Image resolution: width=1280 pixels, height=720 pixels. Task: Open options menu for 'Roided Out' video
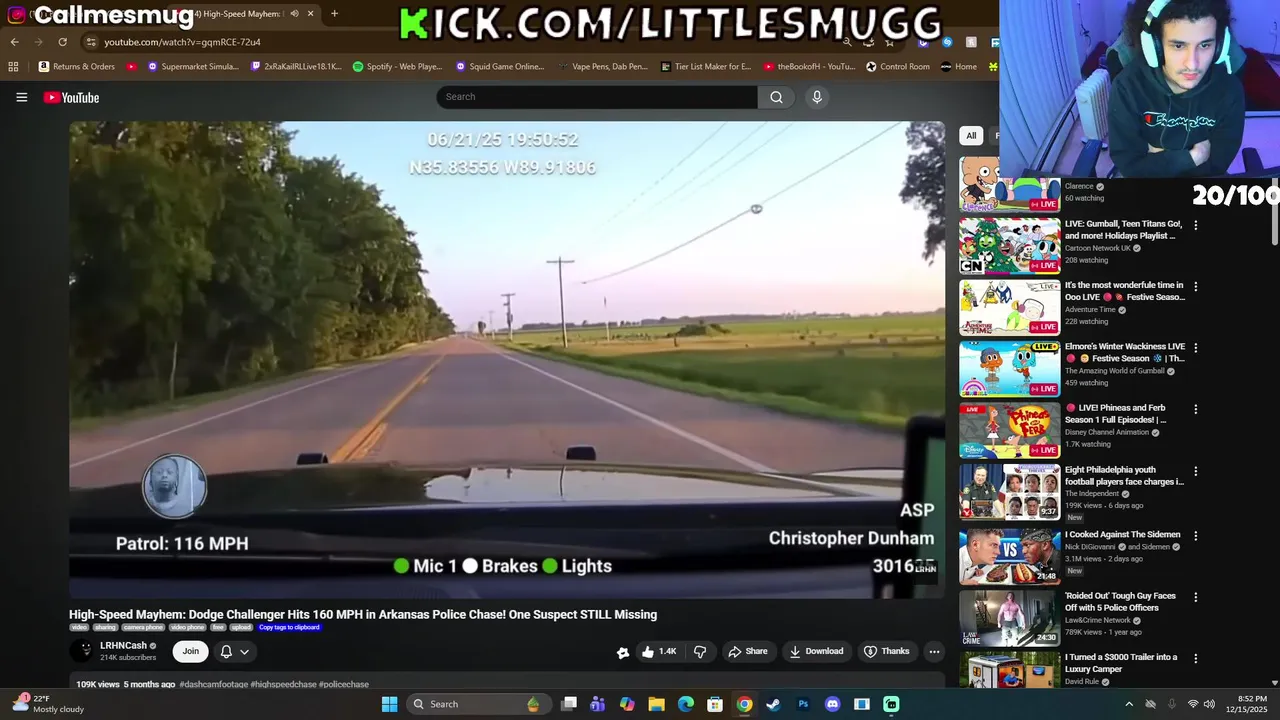[x=1195, y=597]
